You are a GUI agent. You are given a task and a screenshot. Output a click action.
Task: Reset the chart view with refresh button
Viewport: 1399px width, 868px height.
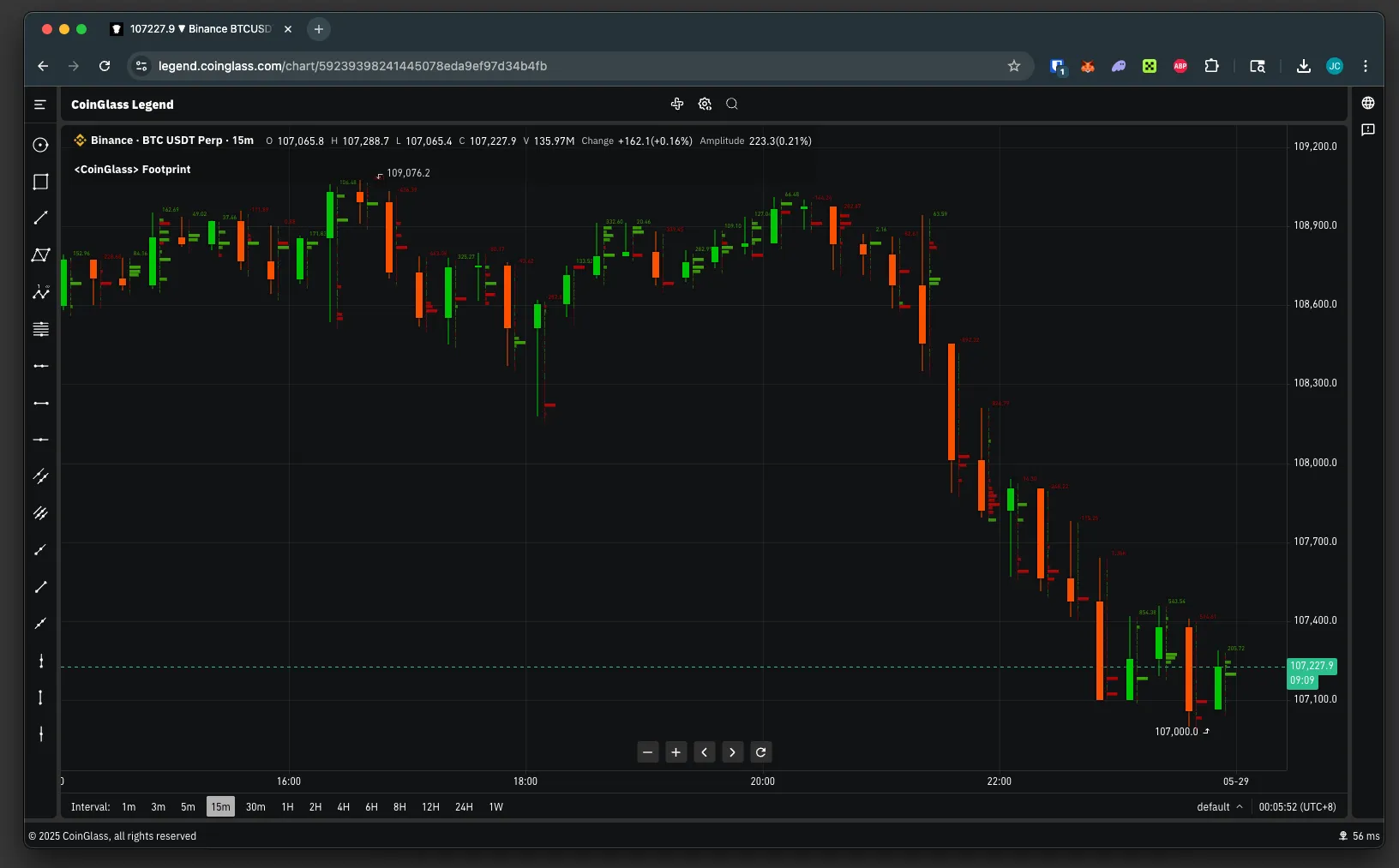tap(760, 752)
